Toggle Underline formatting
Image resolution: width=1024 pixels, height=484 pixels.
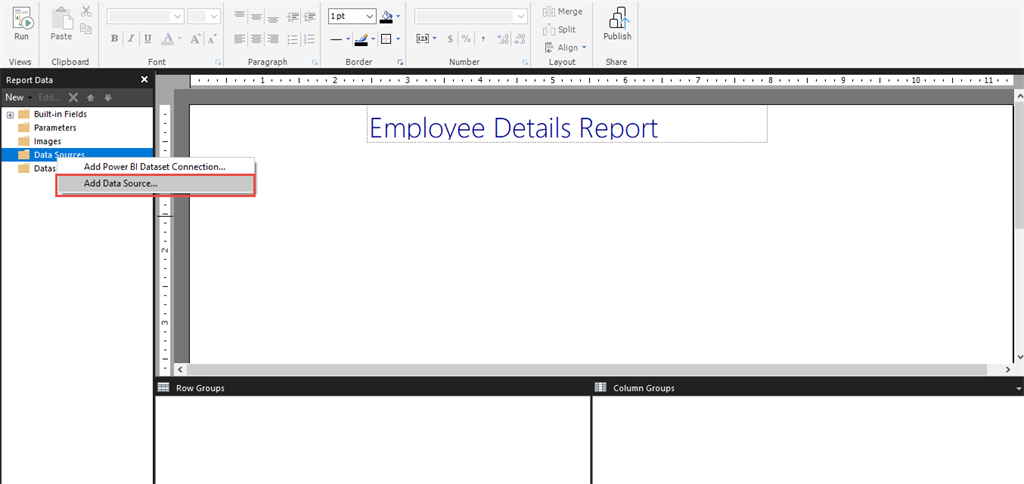tap(148, 39)
